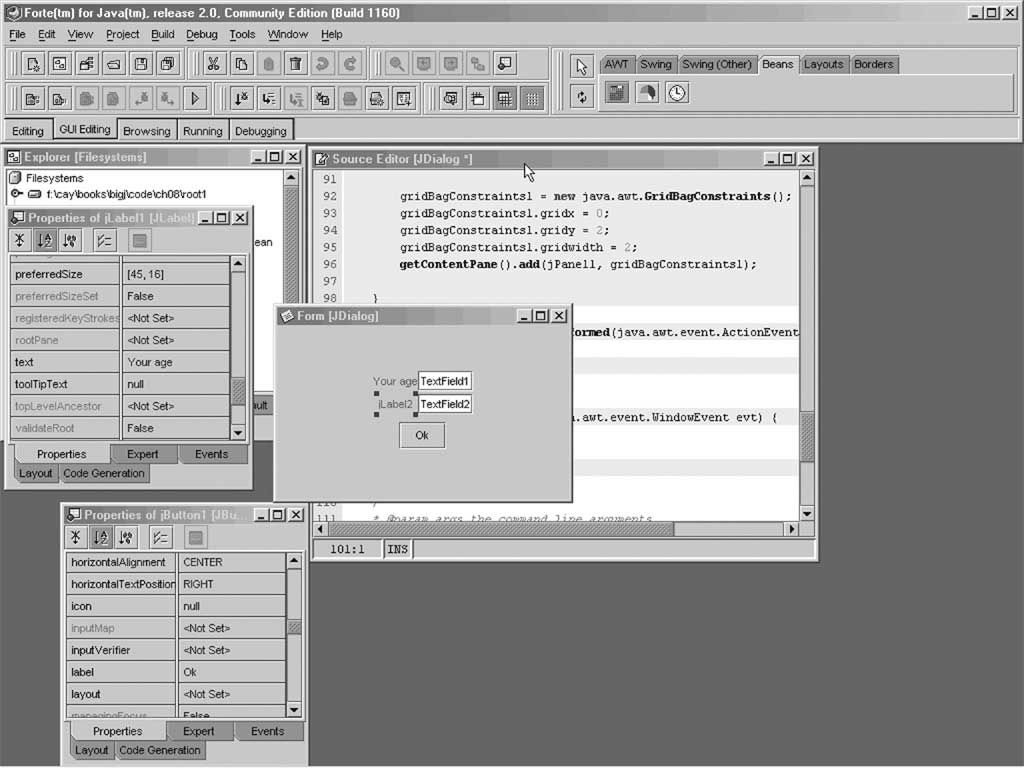Open the Debugging workspace tab
The image size is (1024, 768).
260,131
